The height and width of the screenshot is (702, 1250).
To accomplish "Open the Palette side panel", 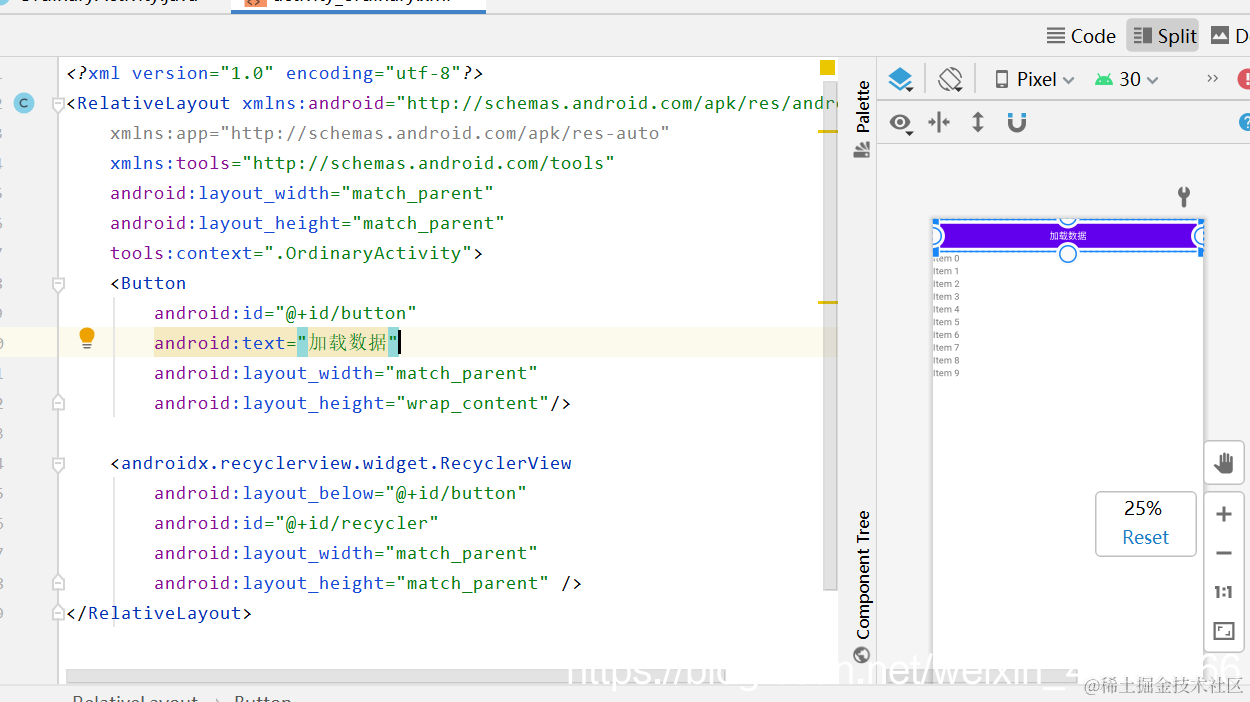I will point(862,120).
